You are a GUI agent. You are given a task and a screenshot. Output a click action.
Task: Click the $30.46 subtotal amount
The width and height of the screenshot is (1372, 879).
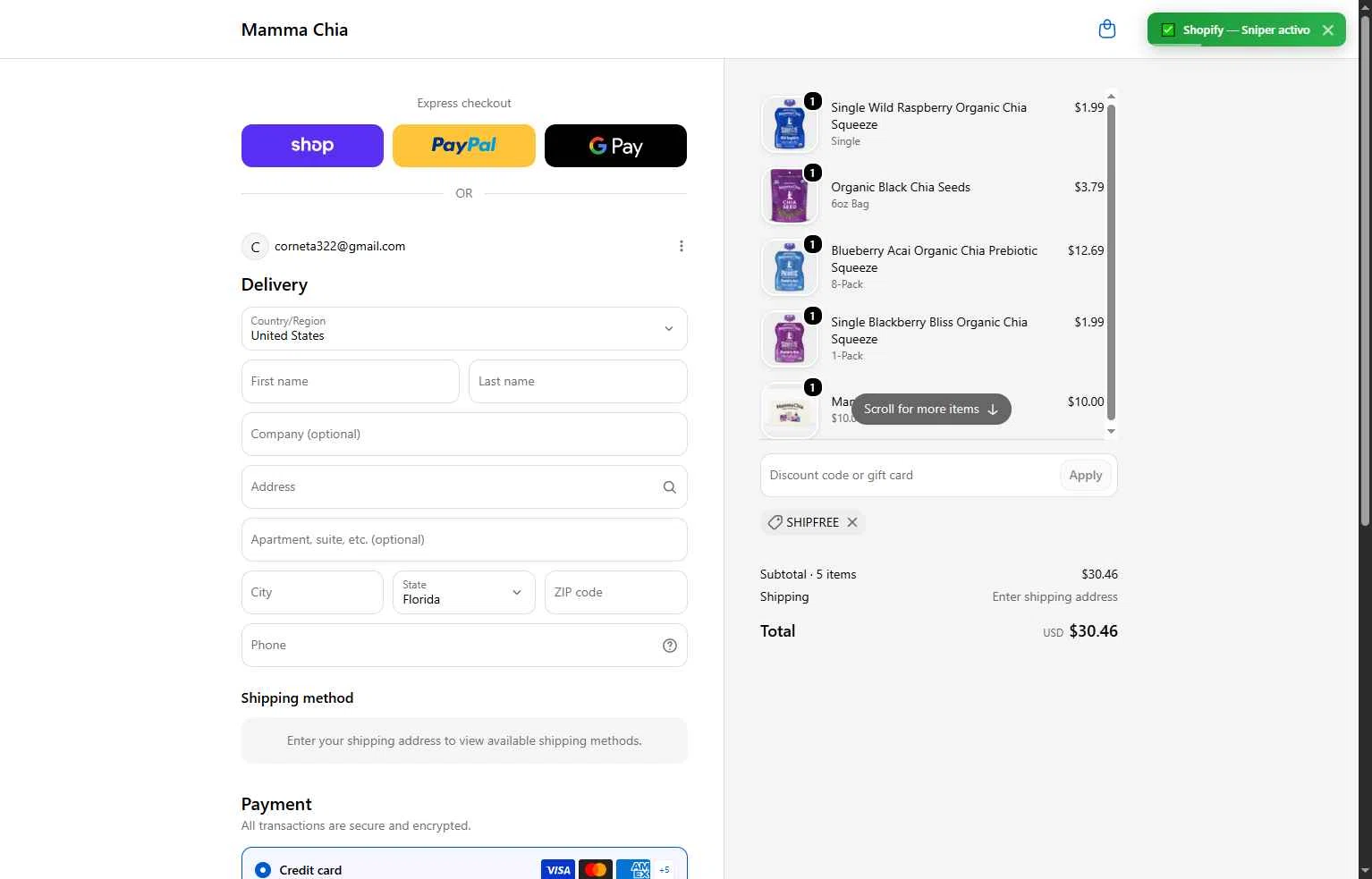tap(1099, 575)
